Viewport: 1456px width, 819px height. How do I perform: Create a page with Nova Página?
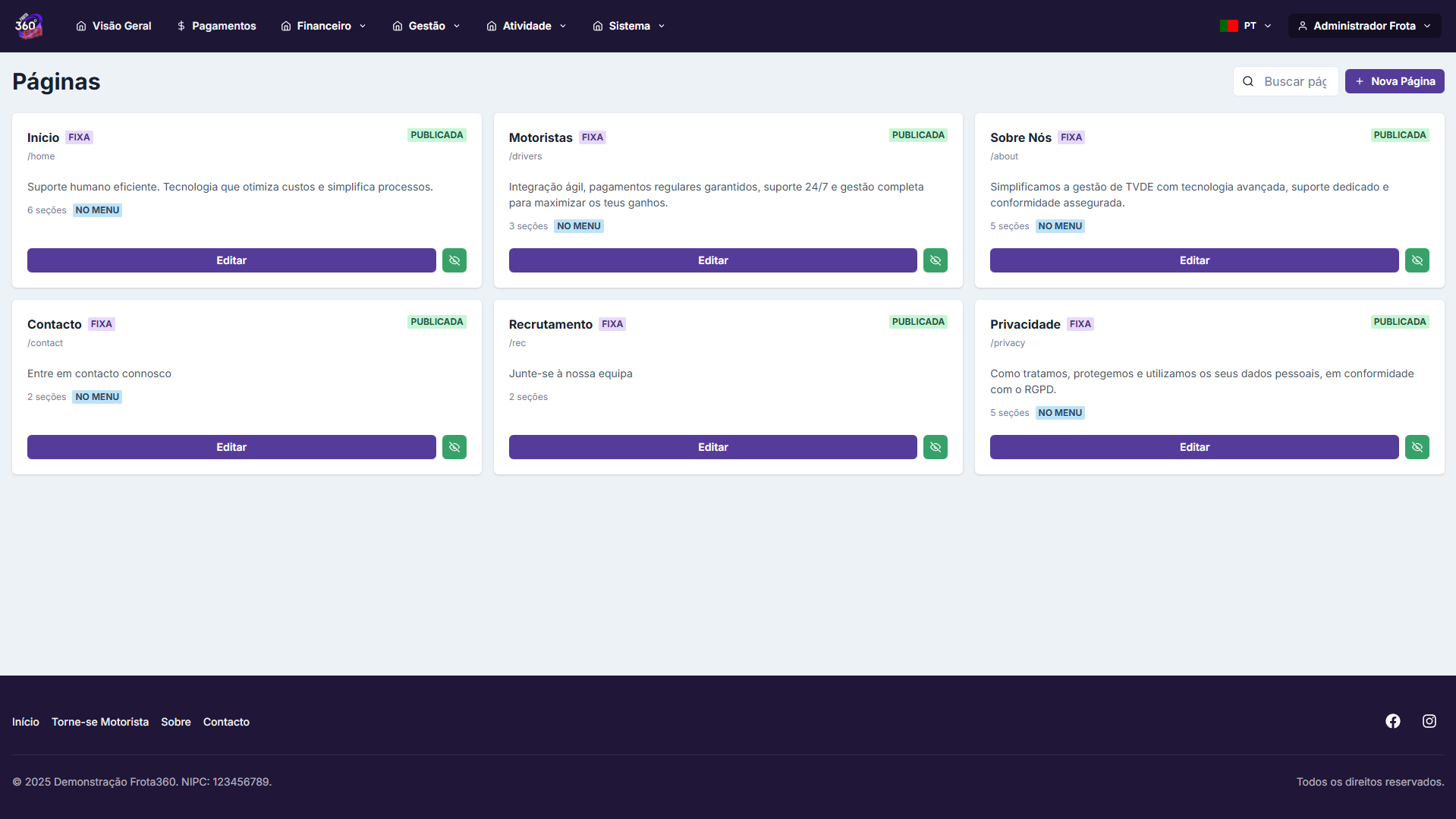[1394, 81]
